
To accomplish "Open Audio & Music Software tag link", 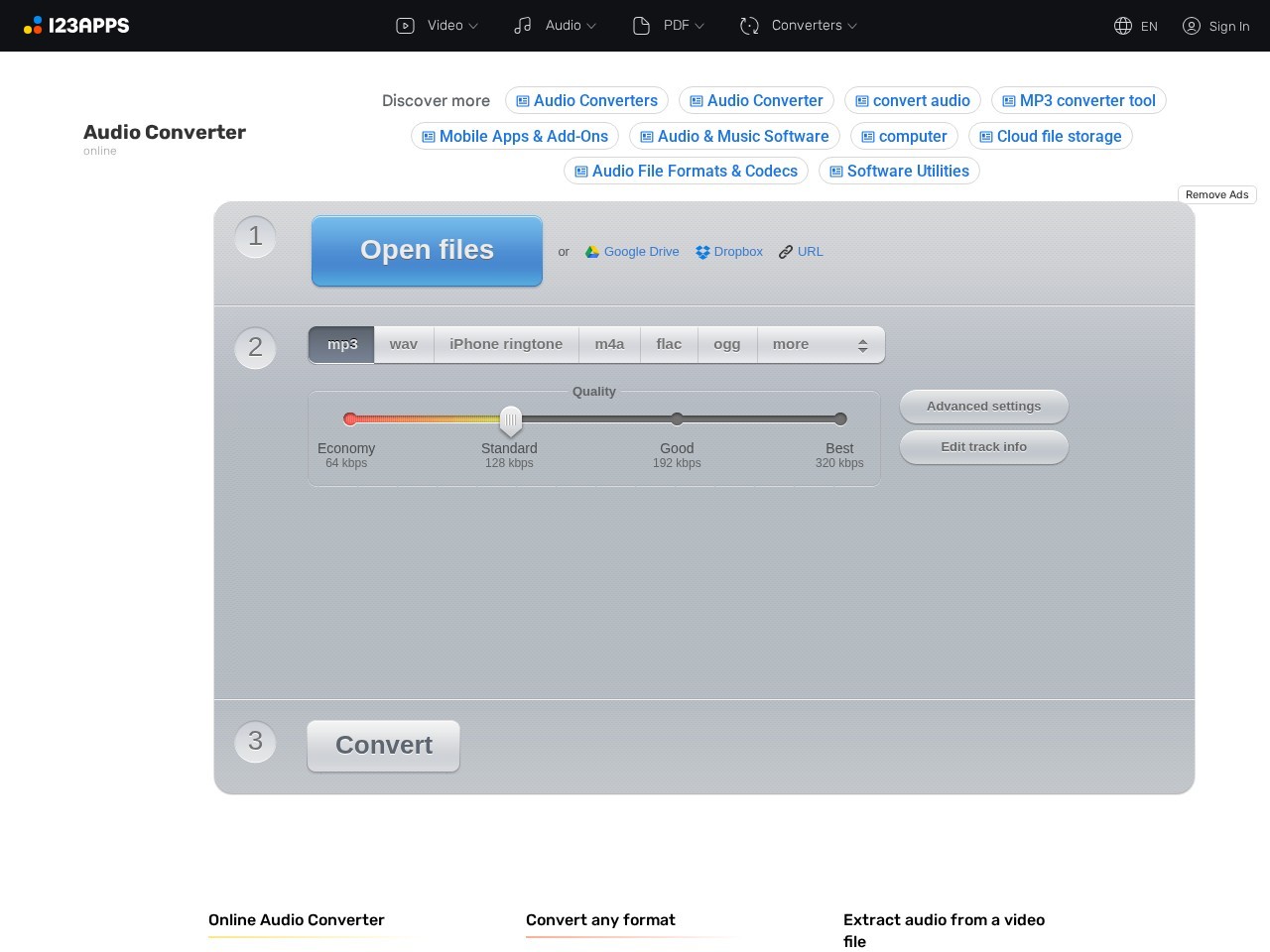I will point(734,137).
